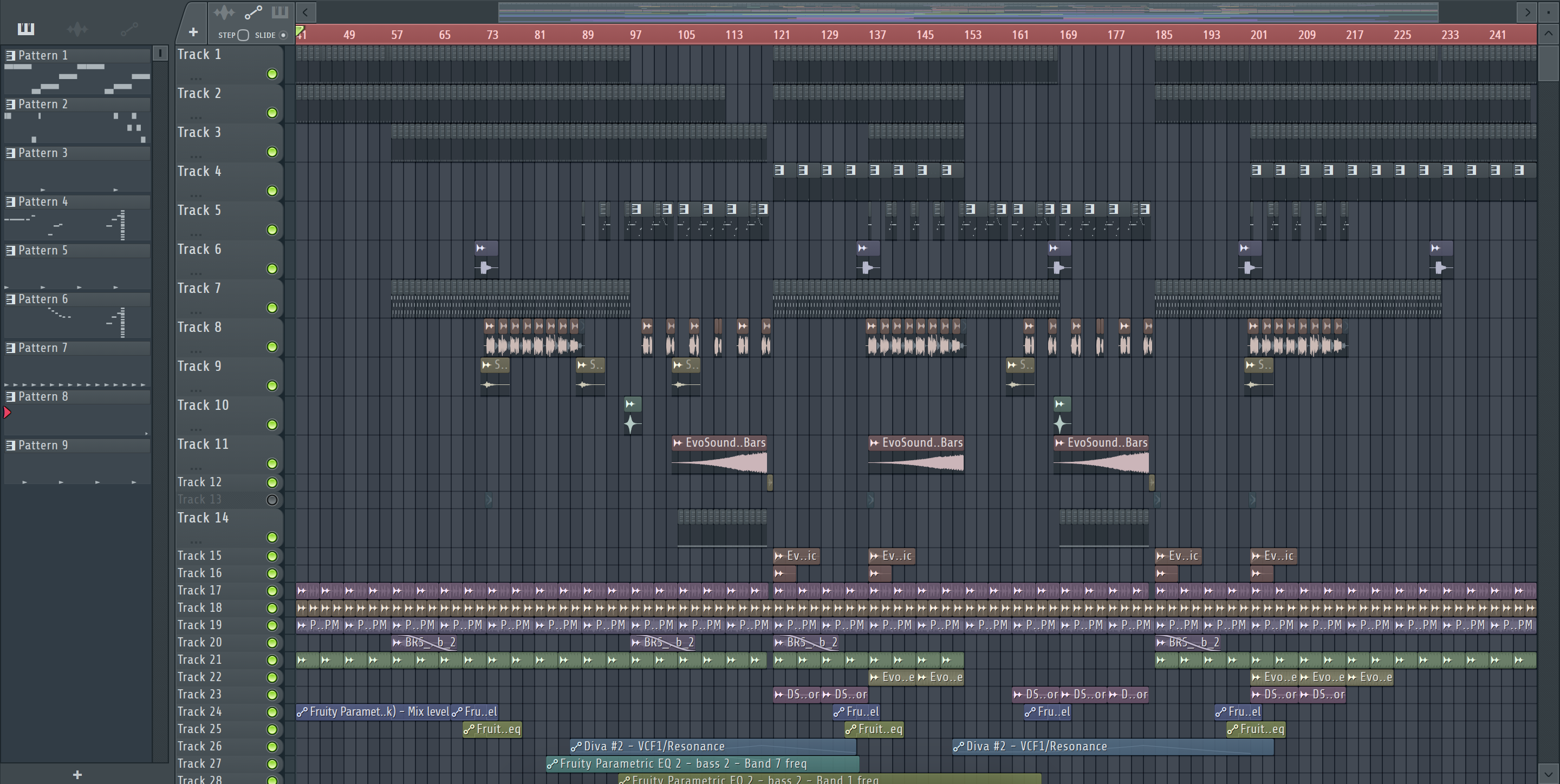
Task: Select the first Fruit..eq clip on Track 25
Action: tap(492, 729)
